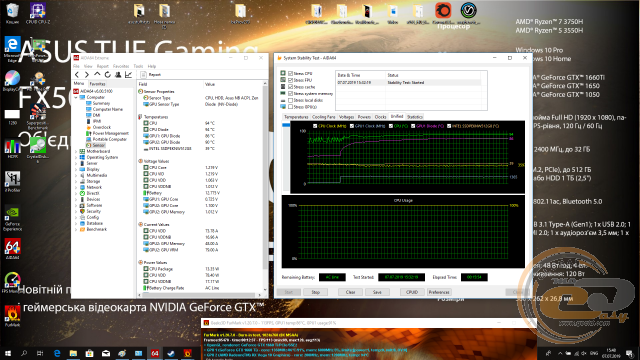Expand the Display tree node
This screenshot has height=360, width=640.
click(76, 169)
